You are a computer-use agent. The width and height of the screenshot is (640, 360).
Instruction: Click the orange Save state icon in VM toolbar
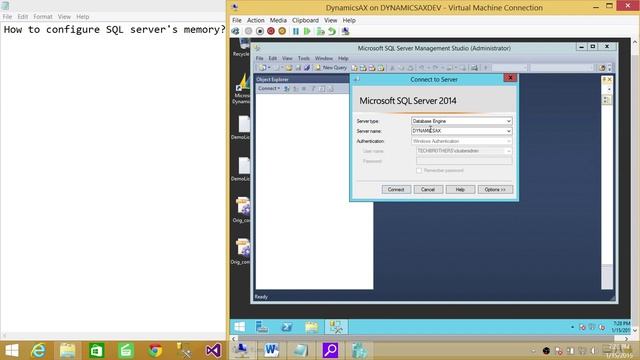click(282, 31)
